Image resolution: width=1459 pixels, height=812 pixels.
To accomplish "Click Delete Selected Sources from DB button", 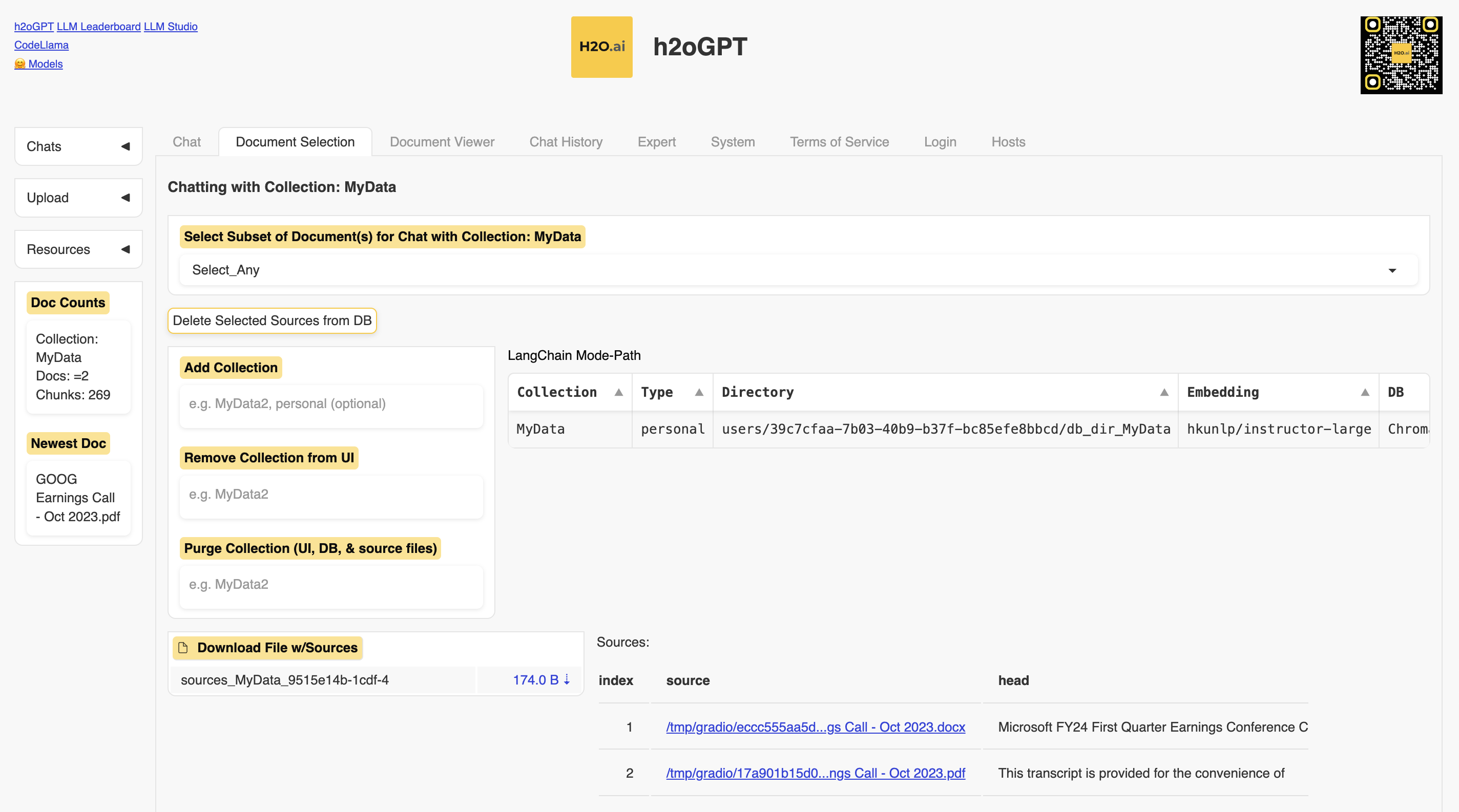I will coord(272,321).
